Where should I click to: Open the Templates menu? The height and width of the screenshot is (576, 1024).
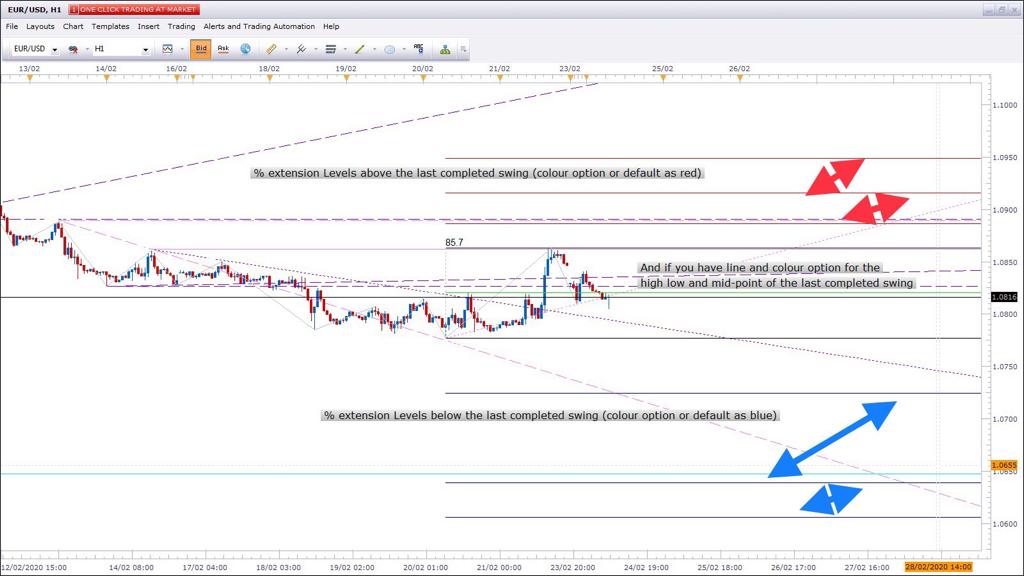(x=110, y=27)
